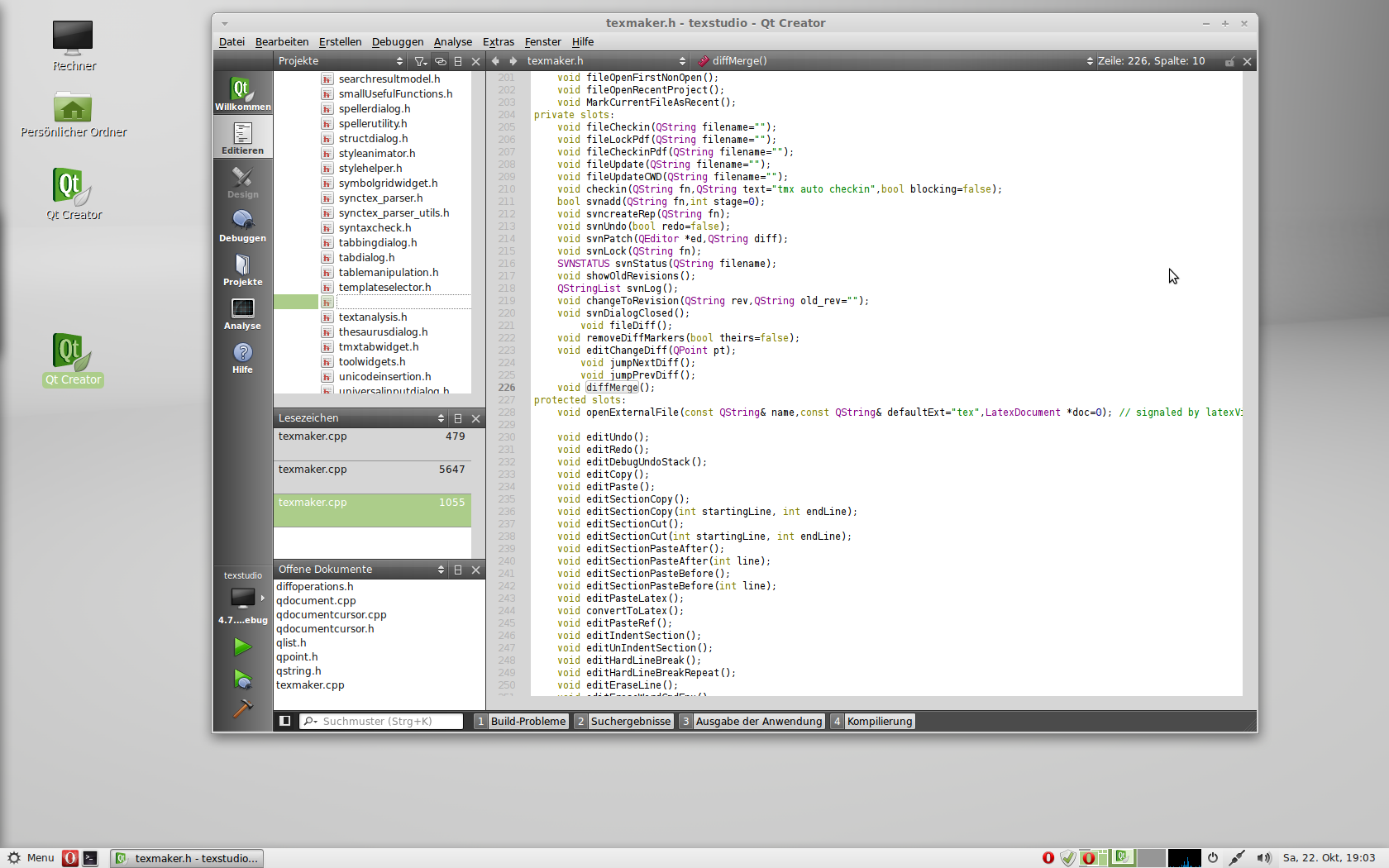Image resolution: width=1389 pixels, height=868 pixels.
Task: Open qdocumentcursor.cpp in Offene Dokumente
Action: [x=331, y=615]
